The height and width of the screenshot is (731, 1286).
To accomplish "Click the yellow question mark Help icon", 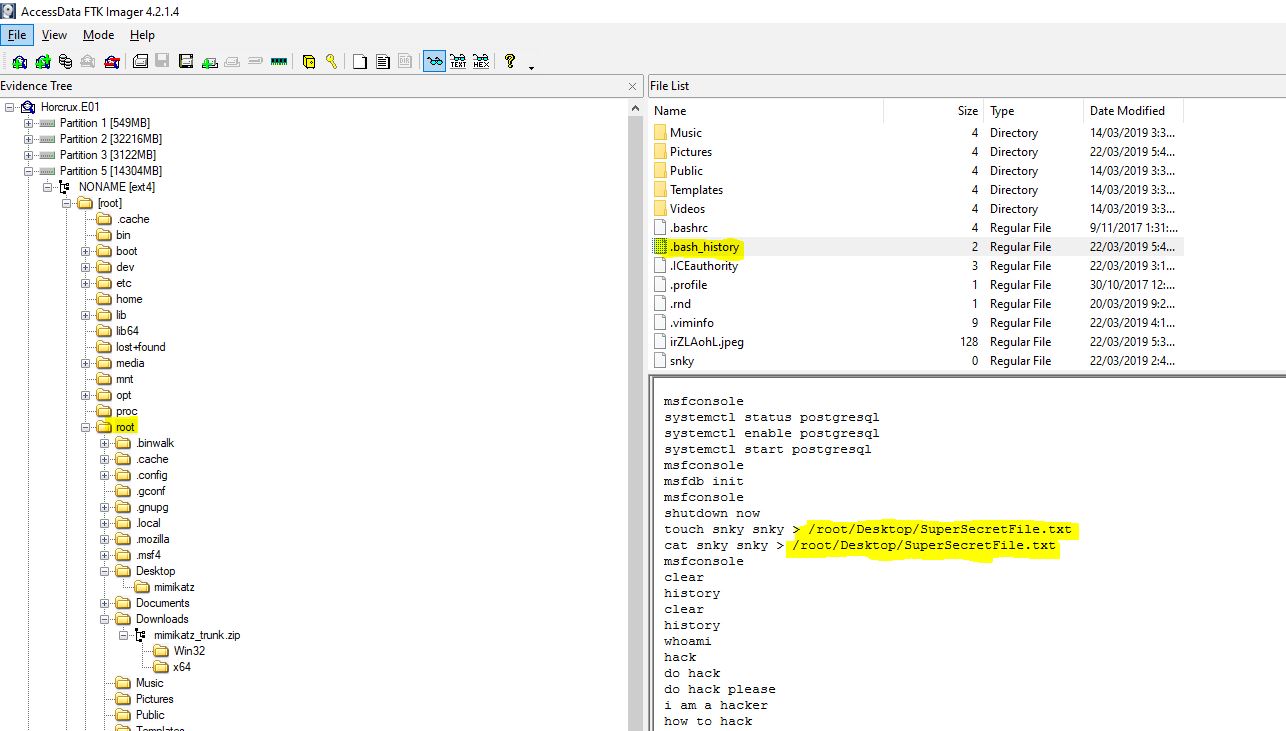I will (510, 61).
